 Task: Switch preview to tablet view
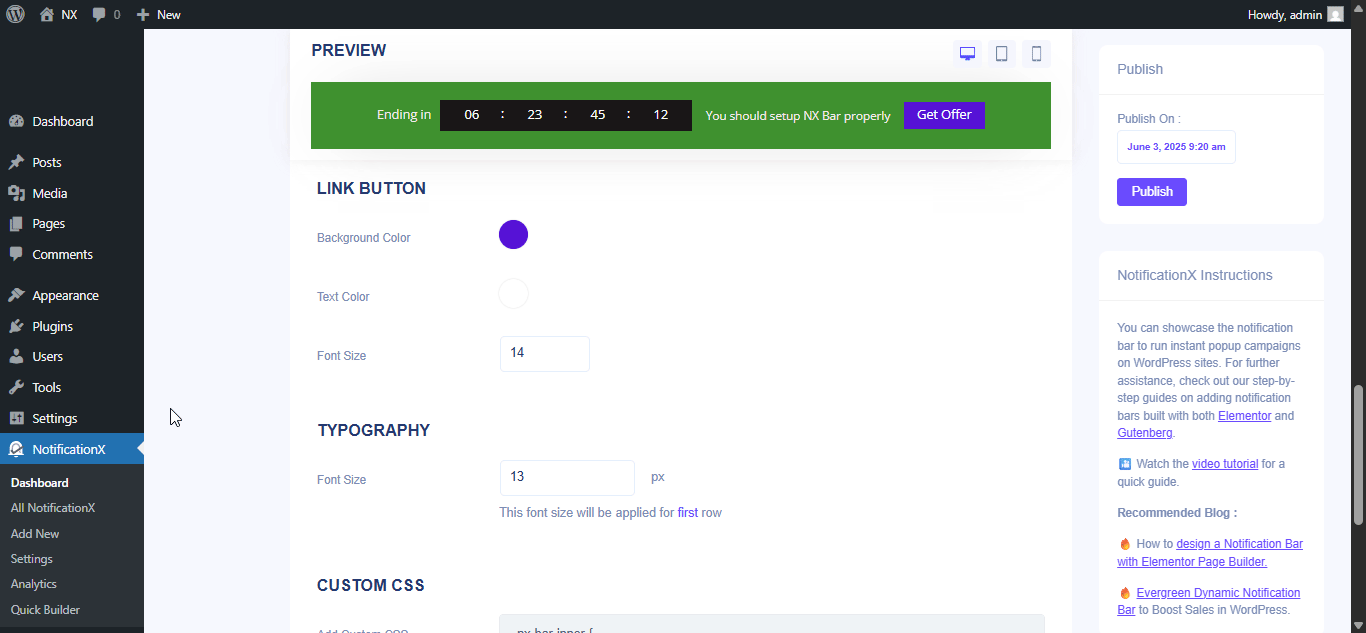pos(1002,54)
